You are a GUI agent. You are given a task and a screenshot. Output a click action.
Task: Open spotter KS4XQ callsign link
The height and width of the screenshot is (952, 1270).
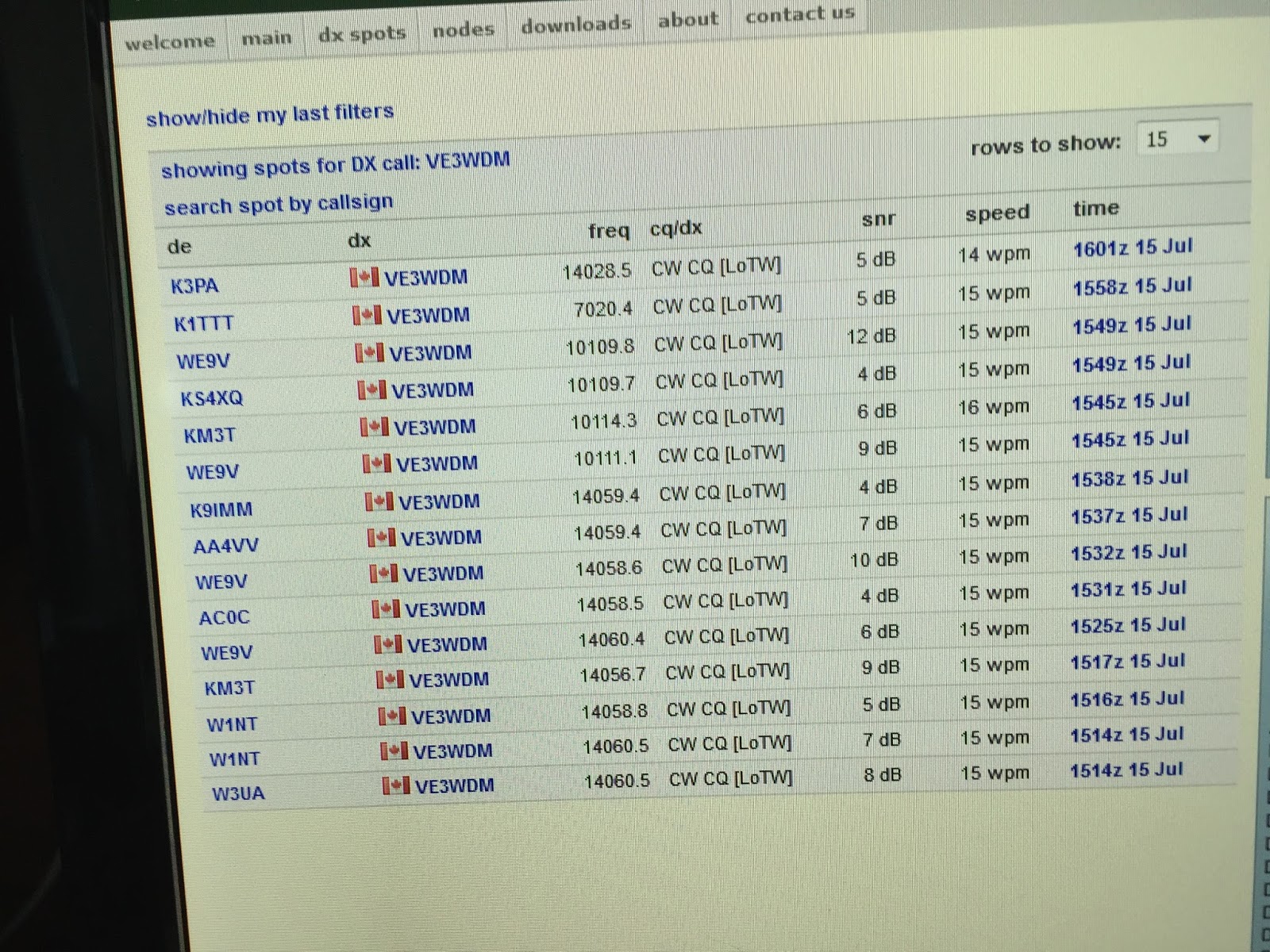click(212, 398)
